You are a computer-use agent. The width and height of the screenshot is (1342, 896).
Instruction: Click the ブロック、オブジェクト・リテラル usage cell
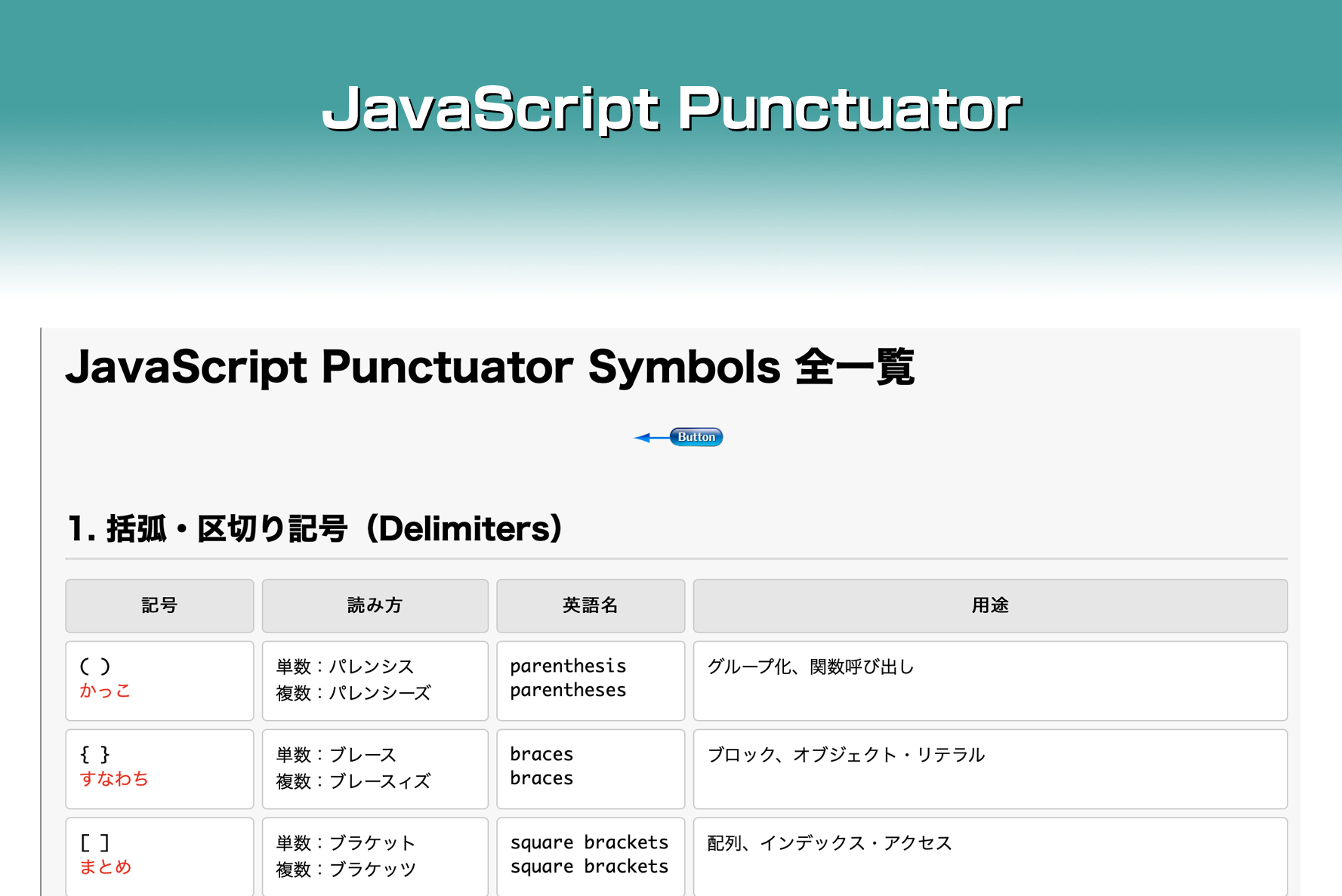click(x=989, y=768)
